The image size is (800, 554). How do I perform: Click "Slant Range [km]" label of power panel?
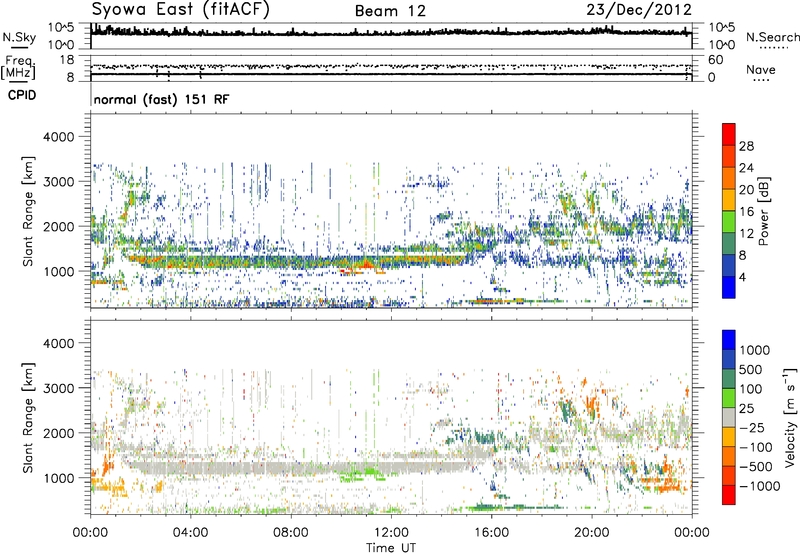(28, 211)
